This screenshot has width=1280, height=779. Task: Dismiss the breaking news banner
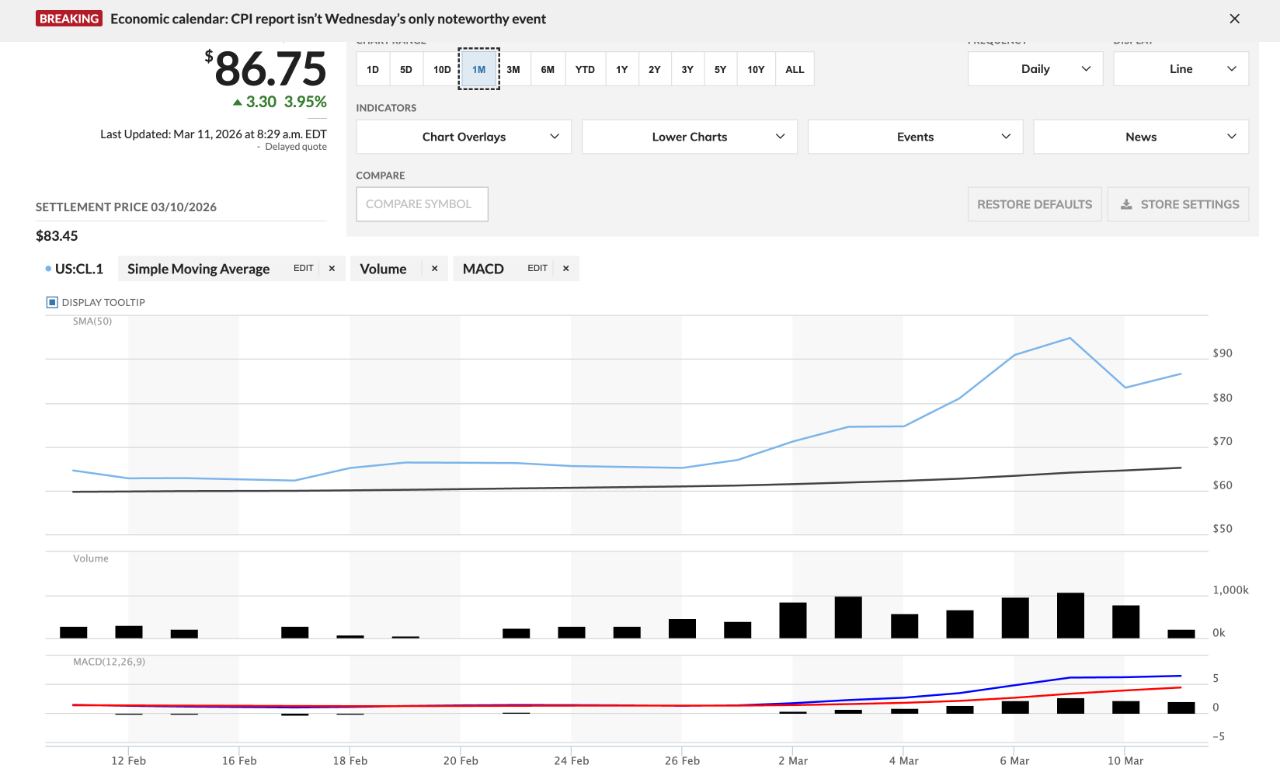click(1234, 19)
